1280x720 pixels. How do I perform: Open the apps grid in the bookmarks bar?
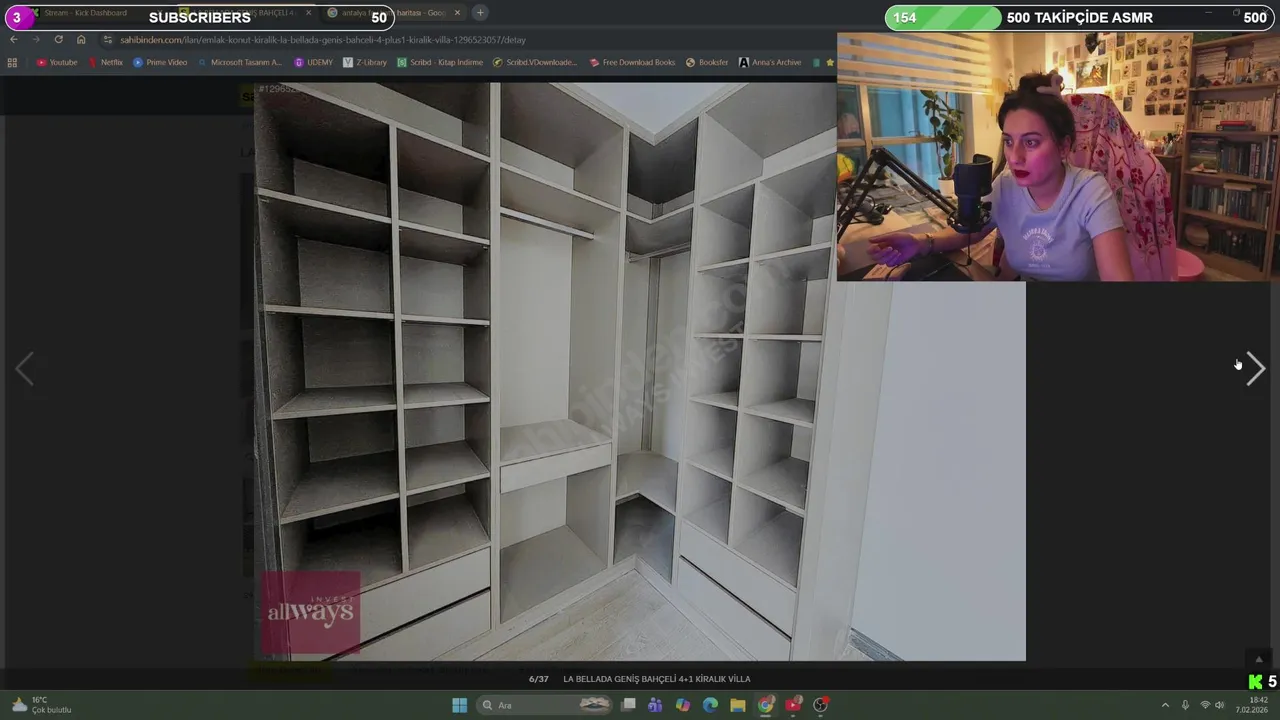pos(12,62)
